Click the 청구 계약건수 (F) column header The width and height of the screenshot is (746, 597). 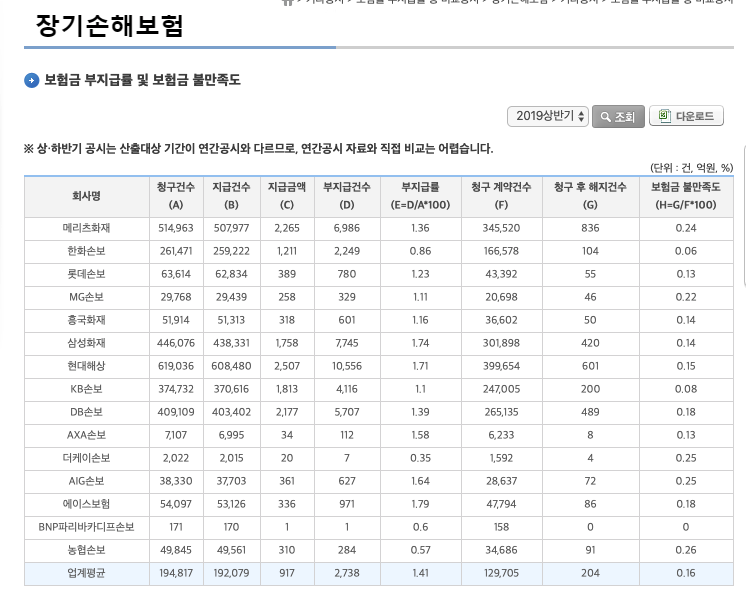[501, 196]
